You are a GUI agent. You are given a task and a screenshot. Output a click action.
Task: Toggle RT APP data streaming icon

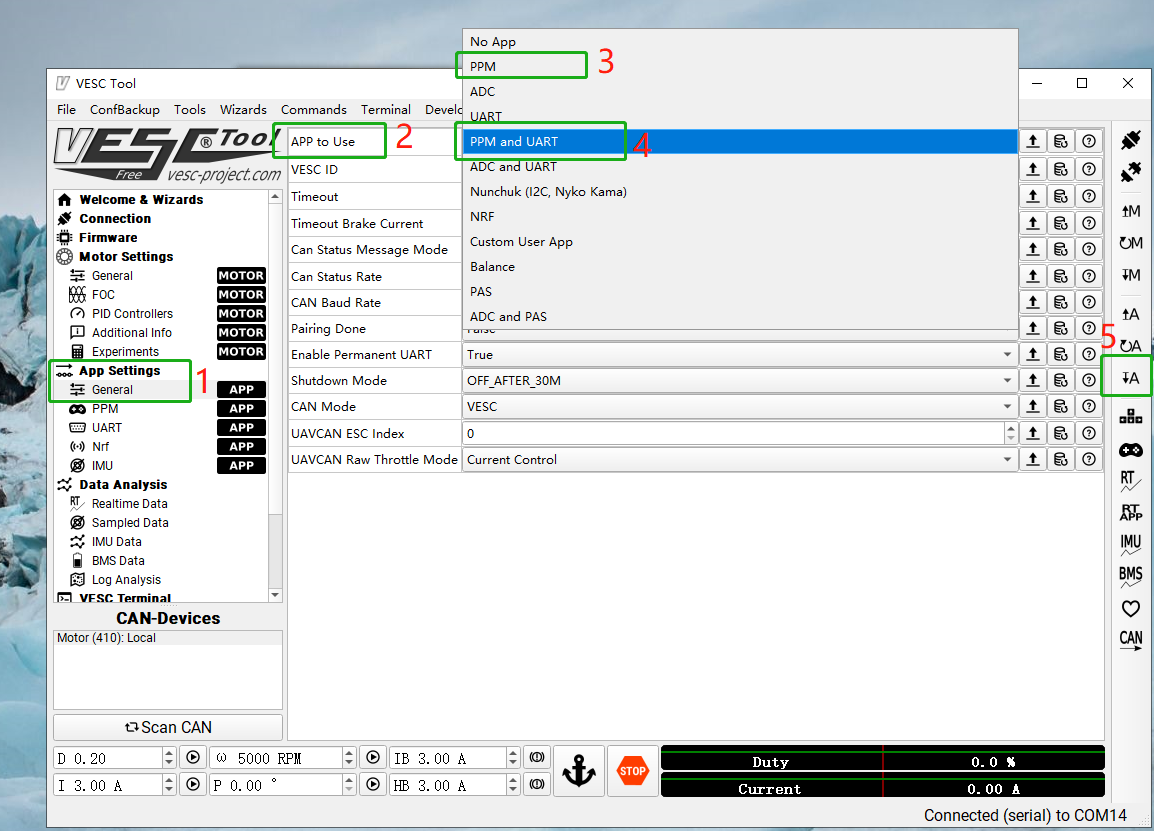[x=1130, y=512]
